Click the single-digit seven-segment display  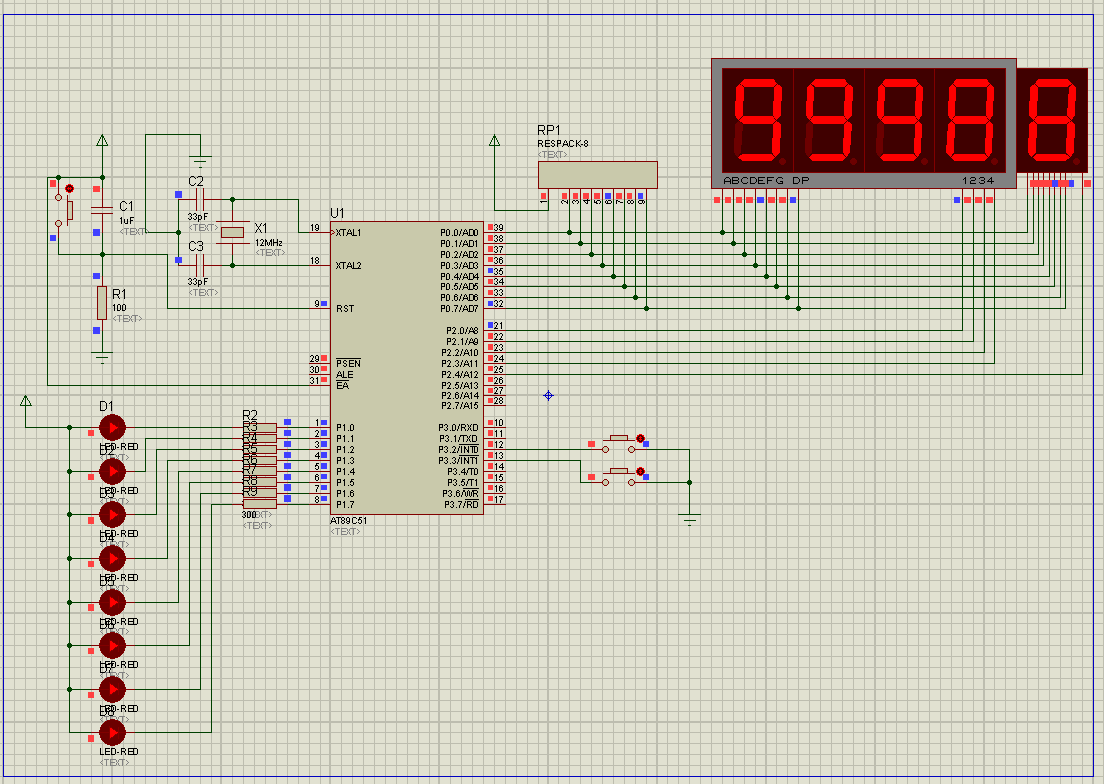click(1052, 120)
